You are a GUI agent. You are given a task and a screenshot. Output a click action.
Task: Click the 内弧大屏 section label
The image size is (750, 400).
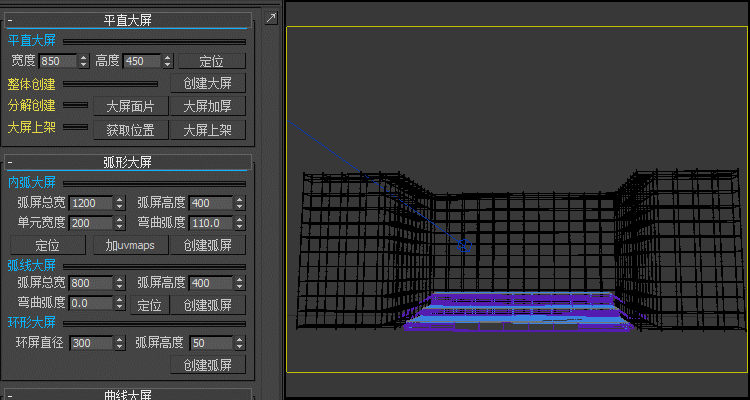click(x=32, y=182)
